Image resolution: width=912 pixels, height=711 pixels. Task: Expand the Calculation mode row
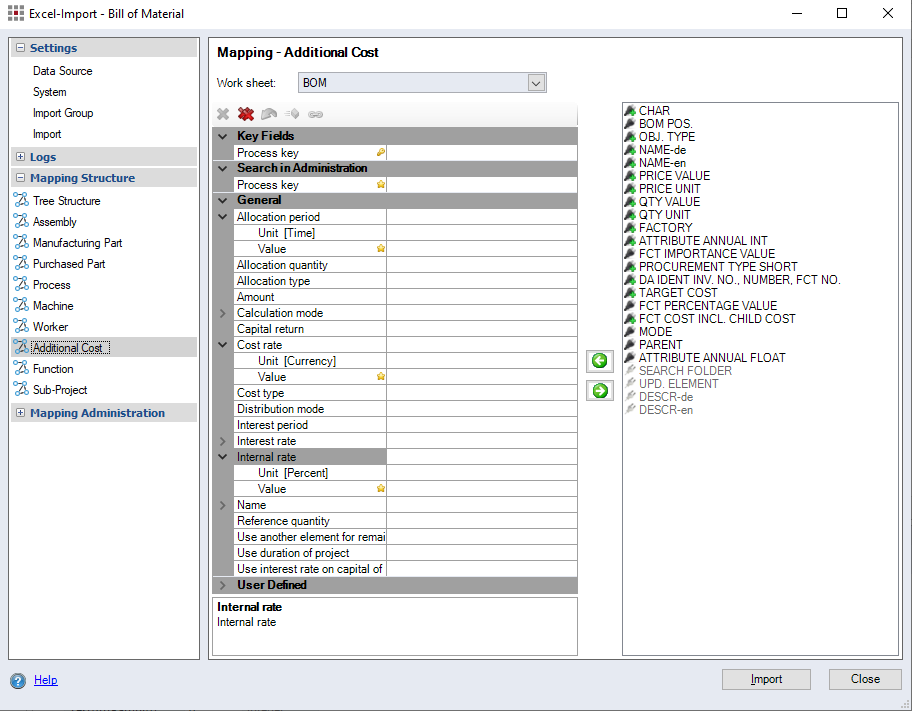[x=223, y=313]
